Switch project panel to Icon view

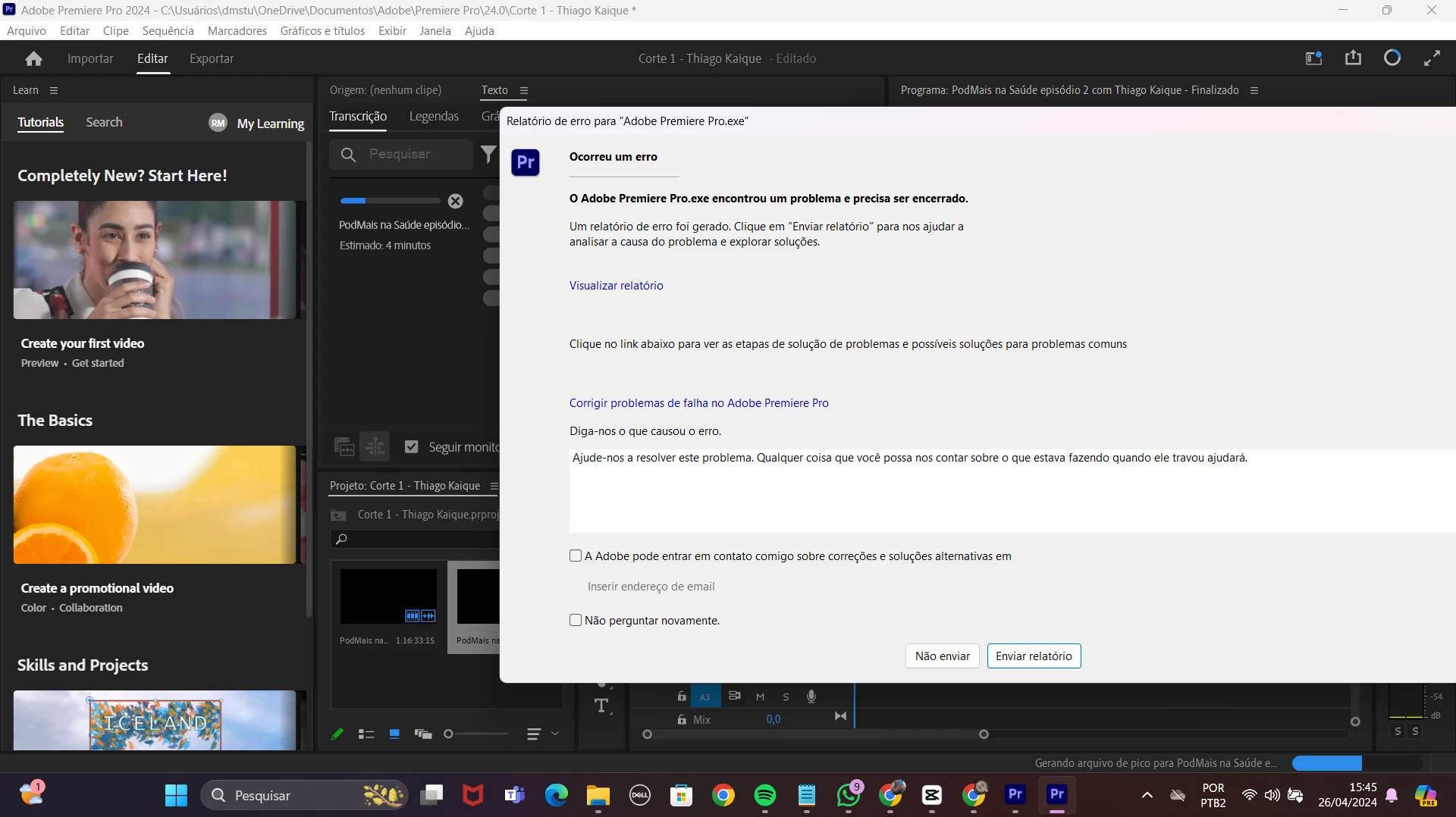pos(394,734)
